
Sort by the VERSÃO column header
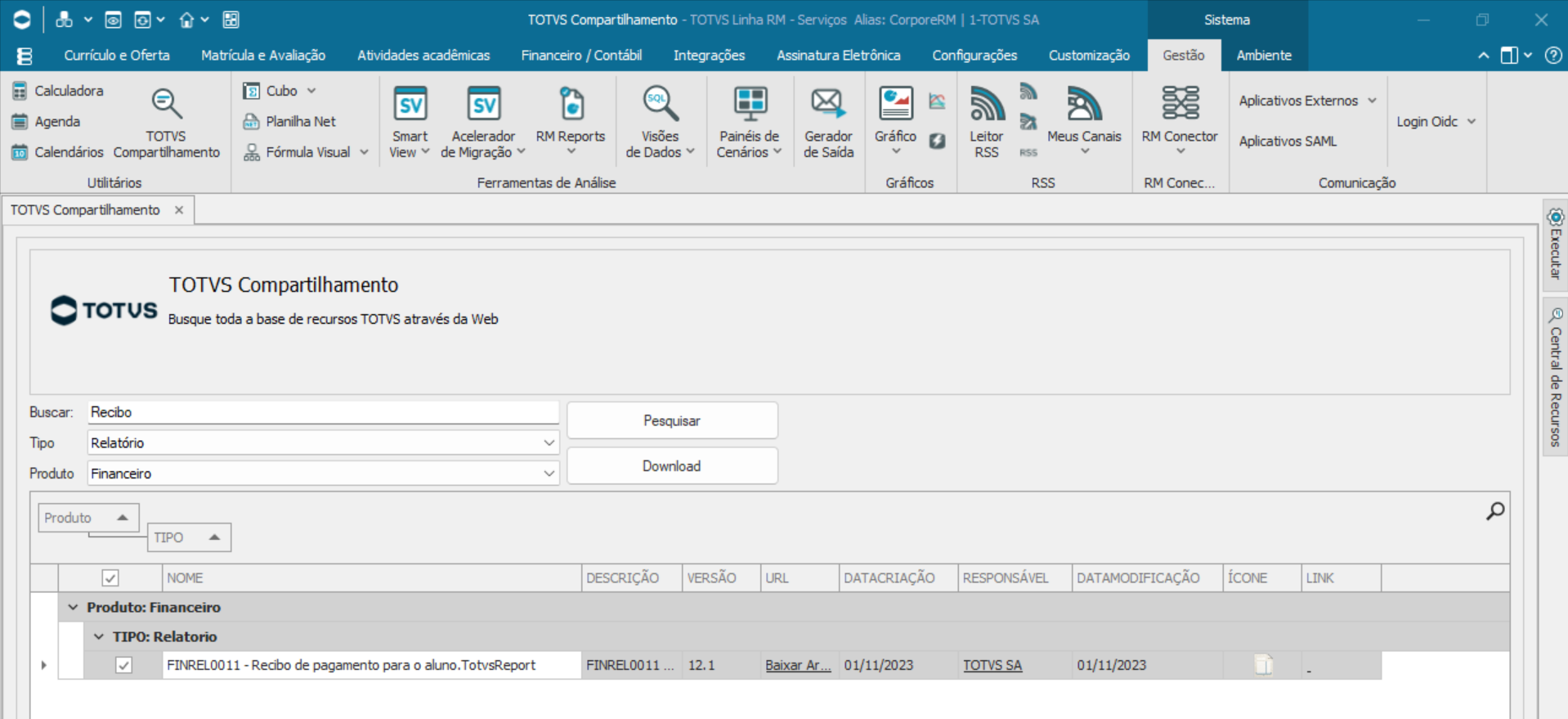click(x=722, y=578)
